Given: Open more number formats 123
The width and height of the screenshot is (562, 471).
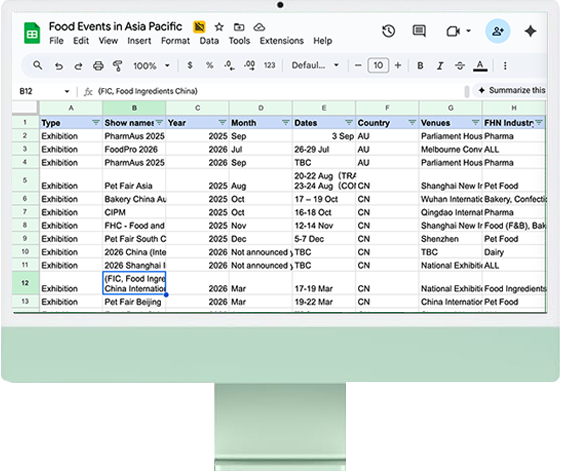Looking at the screenshot, I should click(x=270, y=65).
